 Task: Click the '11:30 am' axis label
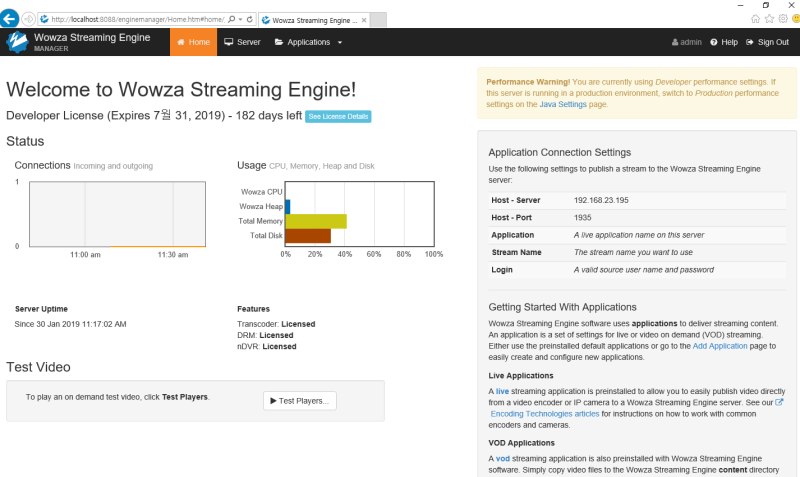tap(173, 255)
